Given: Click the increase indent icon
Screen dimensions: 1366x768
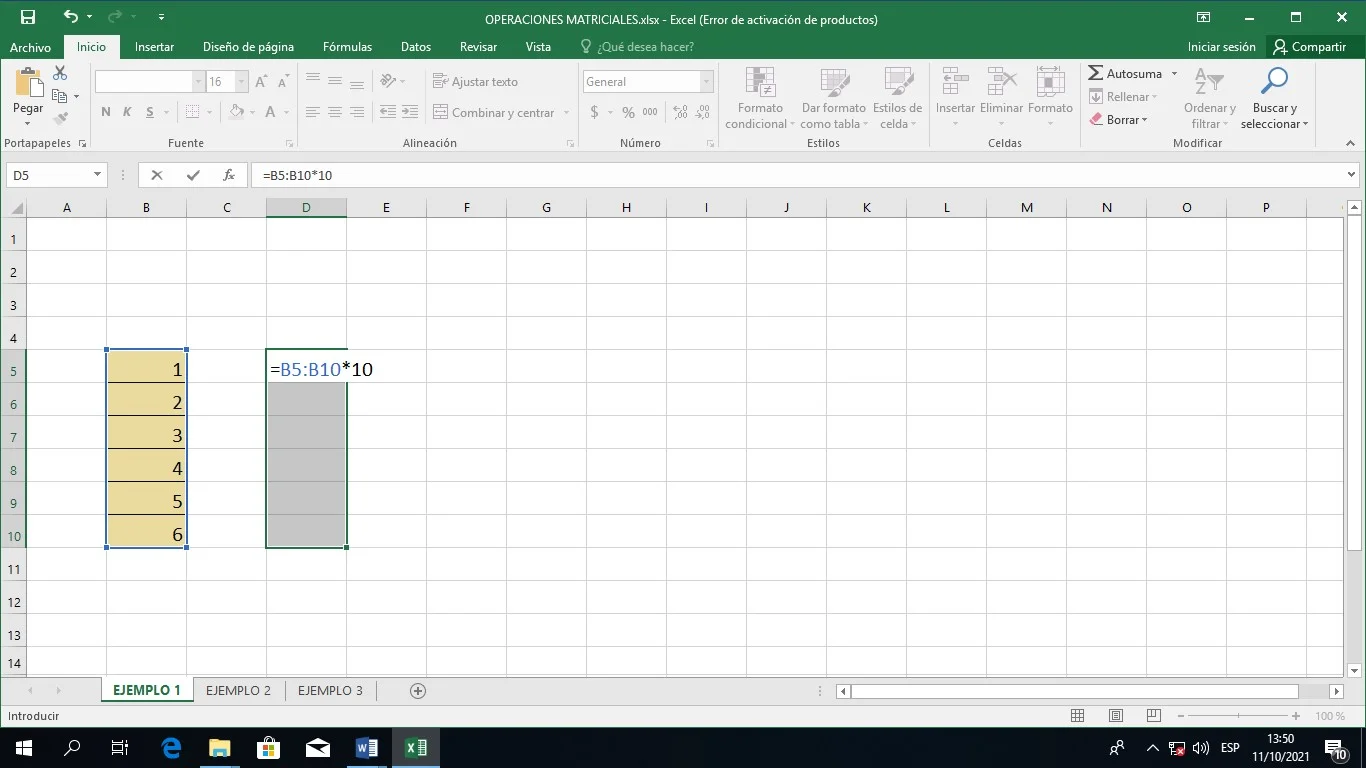Looking at the screenshot, I should pyautogui.click(x=410, y=113).
